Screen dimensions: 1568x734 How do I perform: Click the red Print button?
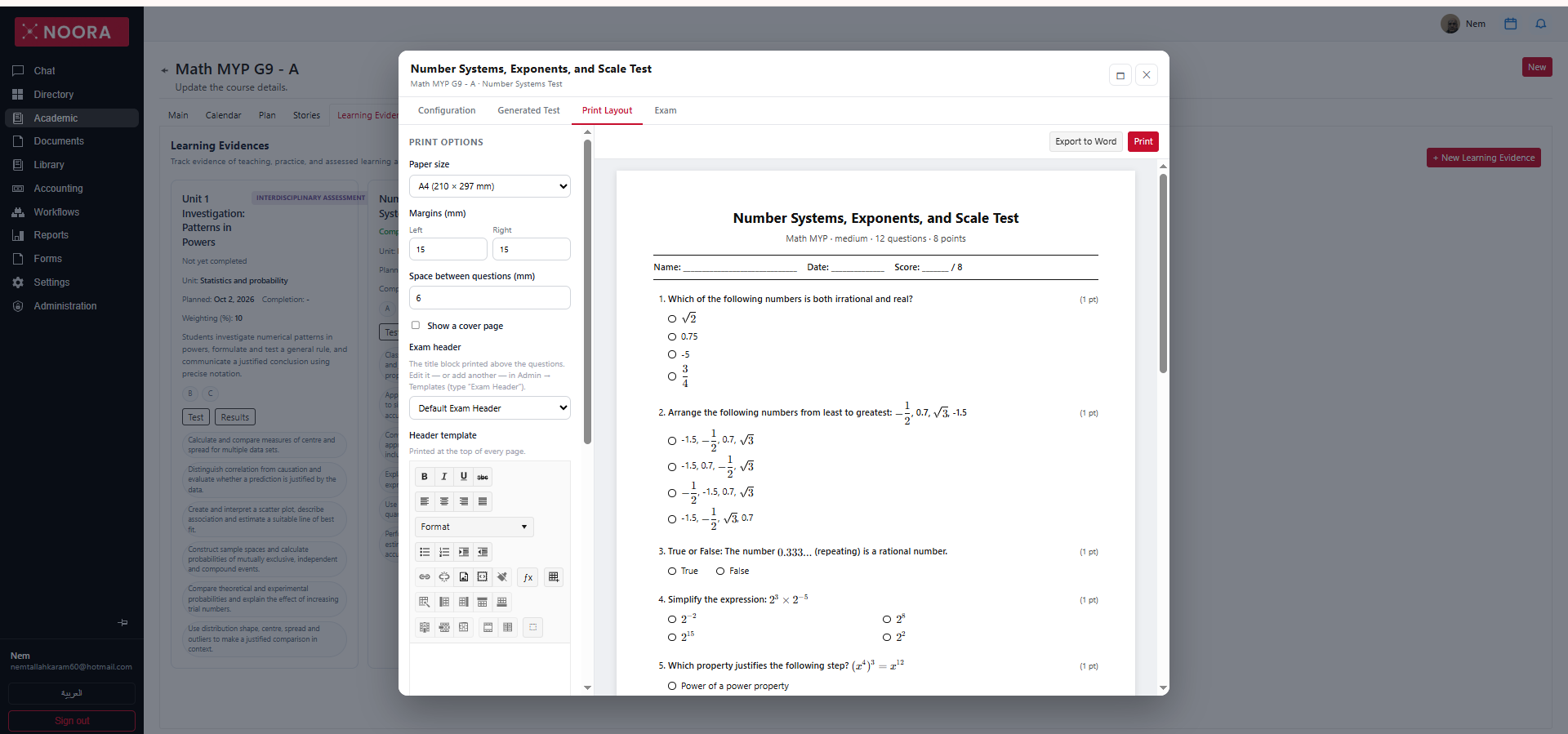pyautogui.click(x=1143, y=141)
